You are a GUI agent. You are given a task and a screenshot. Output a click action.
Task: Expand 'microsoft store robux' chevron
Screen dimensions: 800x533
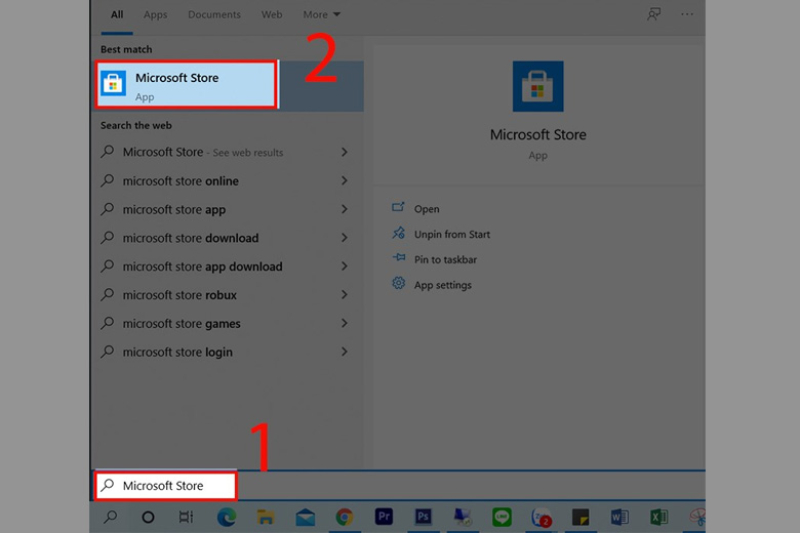pyautogui.click(x=344, y=295)
